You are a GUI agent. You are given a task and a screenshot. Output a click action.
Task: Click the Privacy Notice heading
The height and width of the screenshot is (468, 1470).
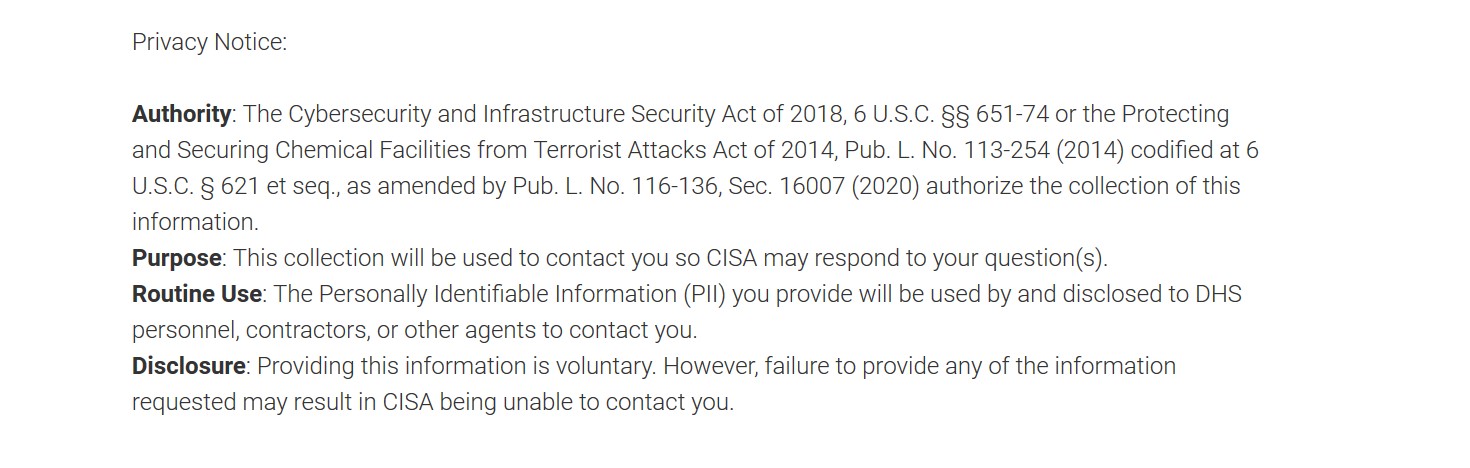(x=209, y=43)
